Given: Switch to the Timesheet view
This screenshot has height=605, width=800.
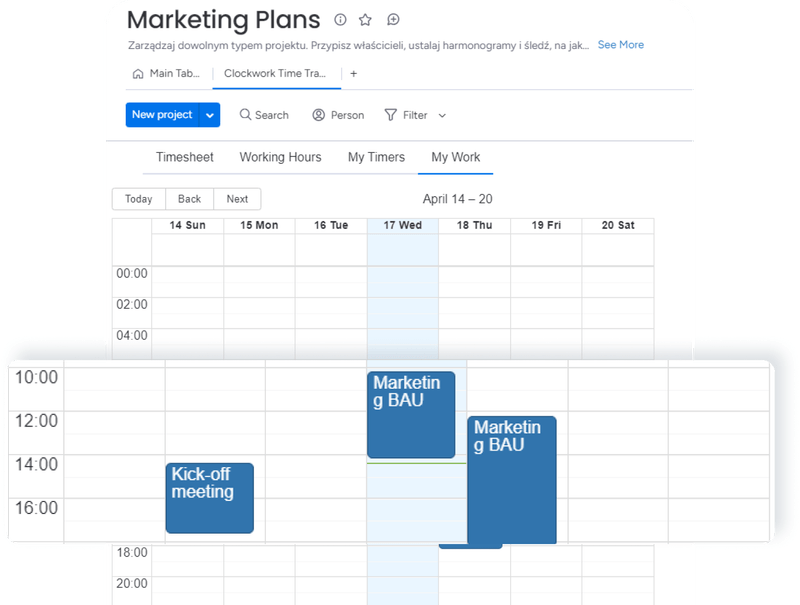Looking at the screenshot, I should [x=183, y=157].
